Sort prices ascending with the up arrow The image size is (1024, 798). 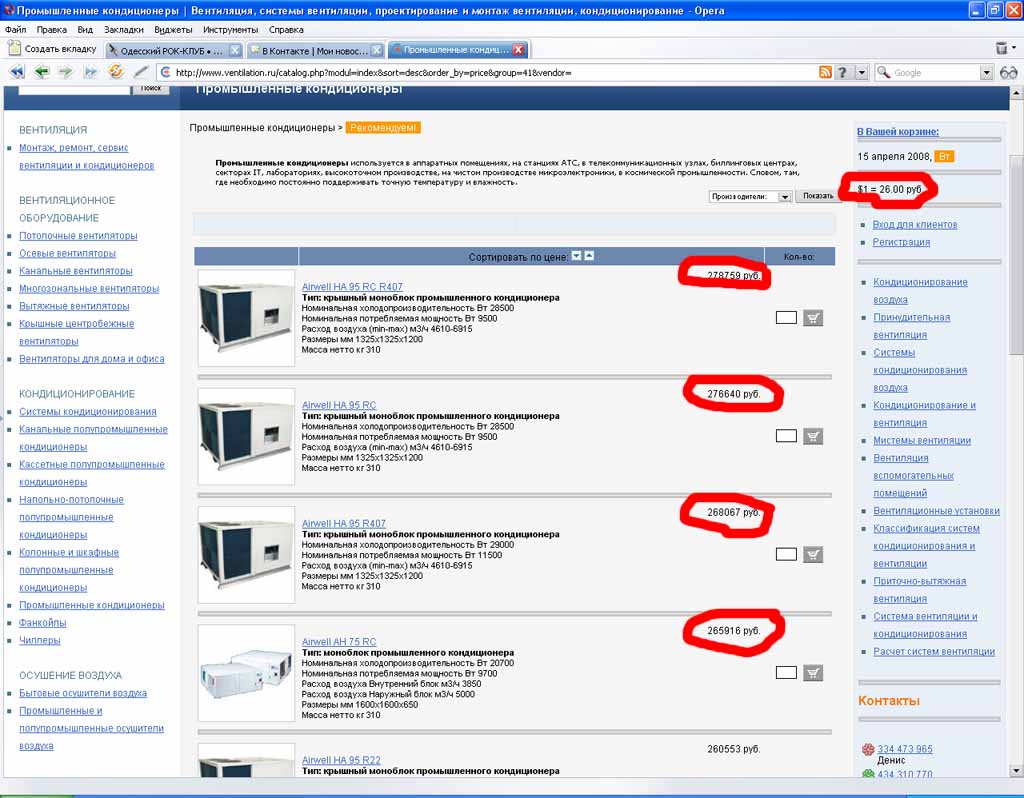tap(589, 256)
